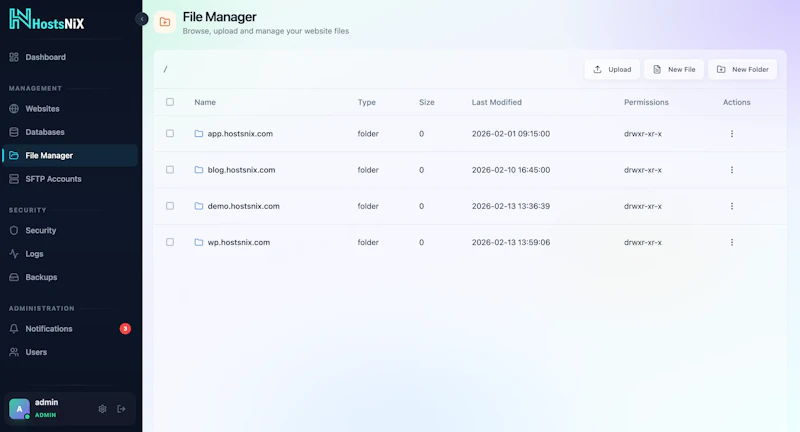Image resolution: width=800 pixels, height=432 pixels.
Task: Click the File Manager folder icon in sidebar
Action: [14, 156]
